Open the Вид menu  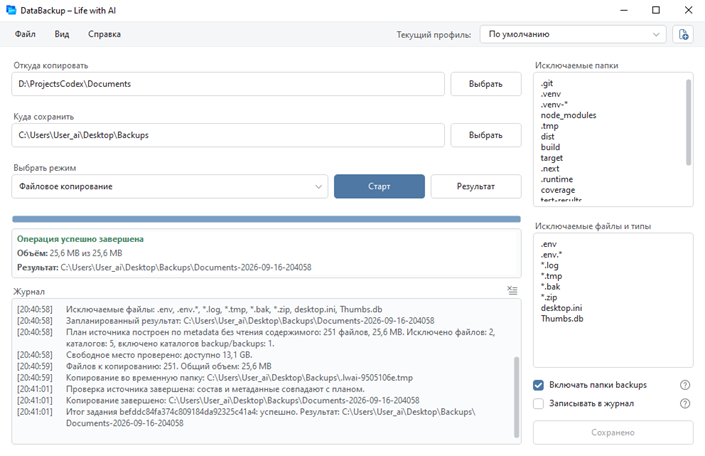[62, 34]
